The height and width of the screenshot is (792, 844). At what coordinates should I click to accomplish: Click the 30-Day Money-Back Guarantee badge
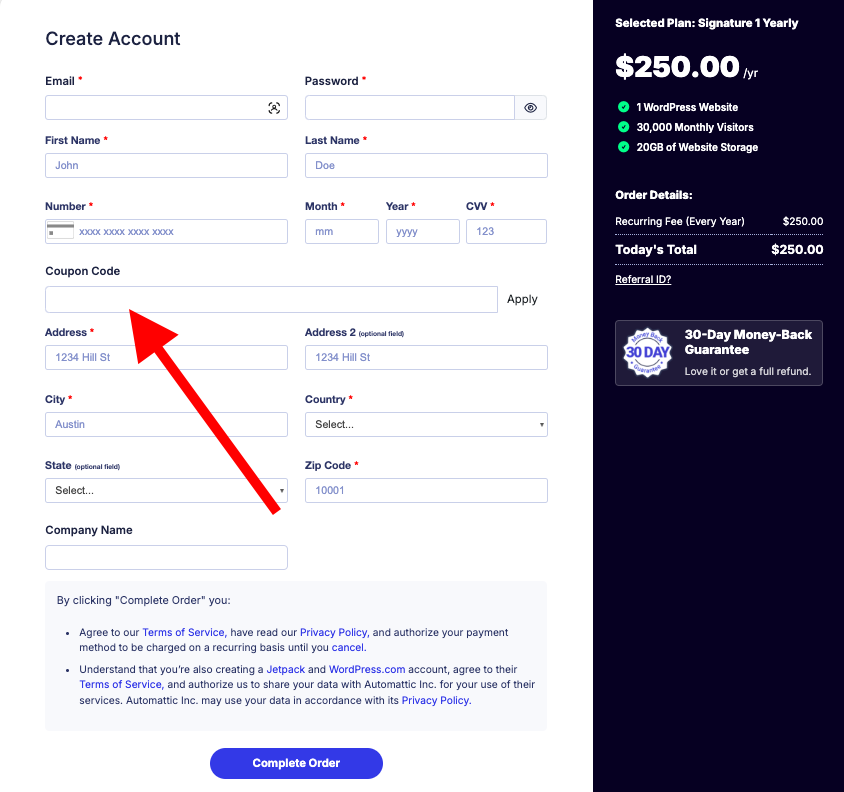click(x=646, y=352)
